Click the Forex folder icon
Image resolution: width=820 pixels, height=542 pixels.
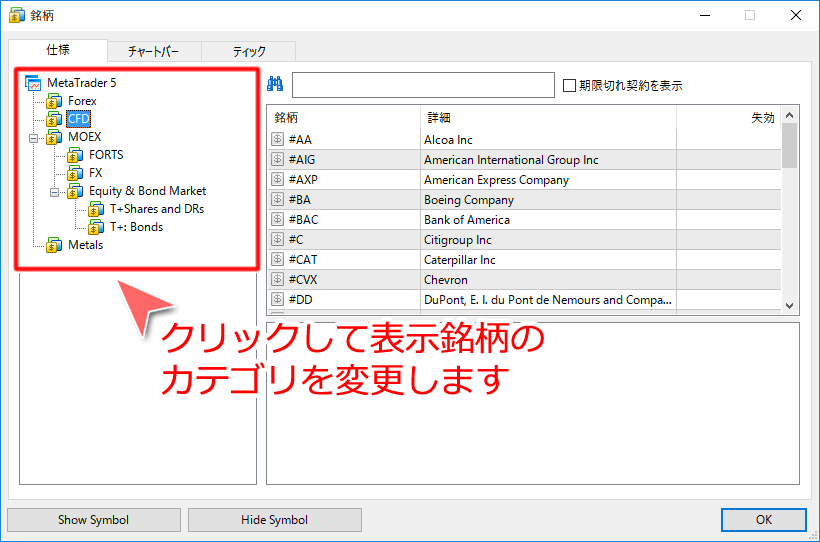click(x=54, y=100)
